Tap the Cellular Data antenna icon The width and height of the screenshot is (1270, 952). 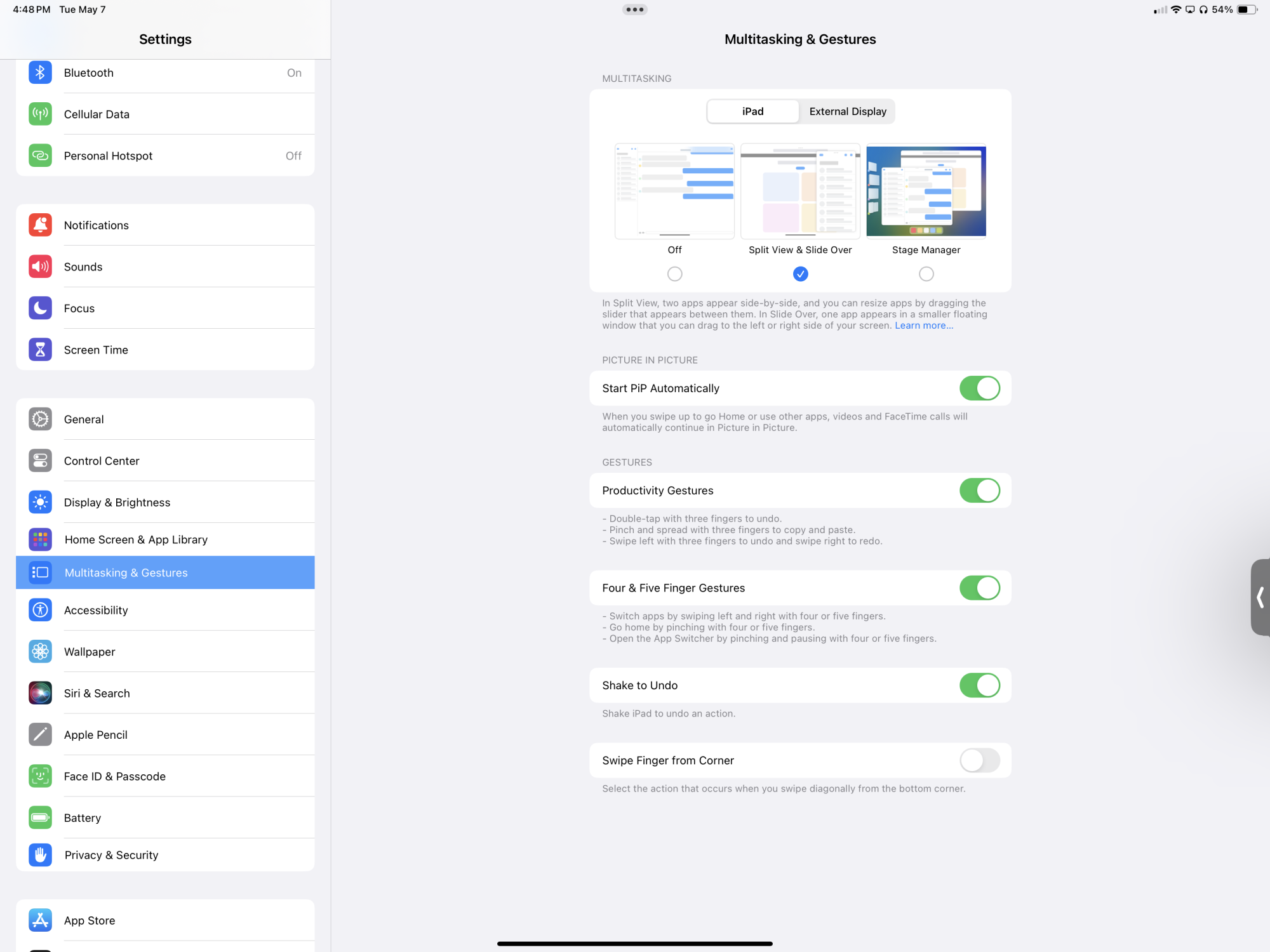[40, 114]
